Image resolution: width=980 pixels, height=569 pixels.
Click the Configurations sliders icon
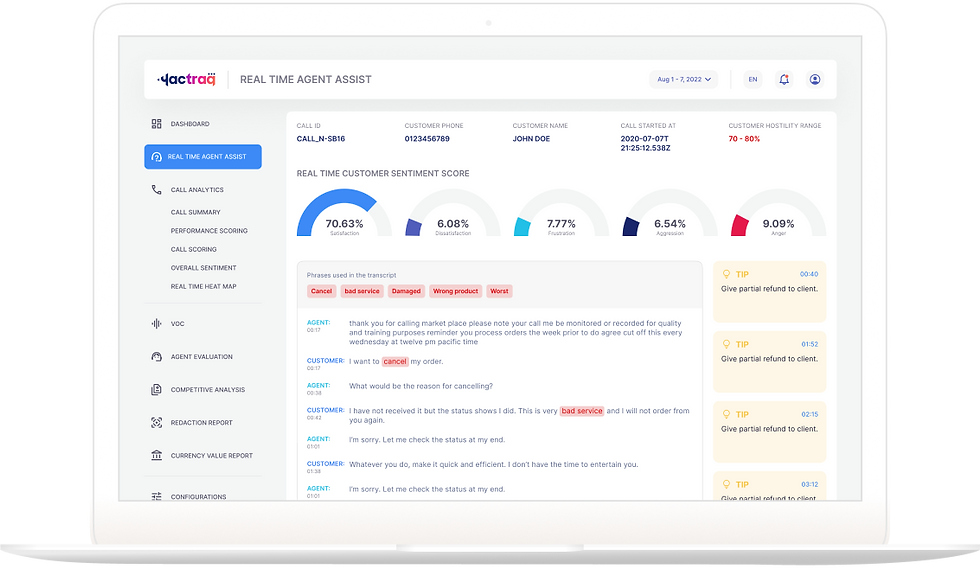(x=156, y=496)
